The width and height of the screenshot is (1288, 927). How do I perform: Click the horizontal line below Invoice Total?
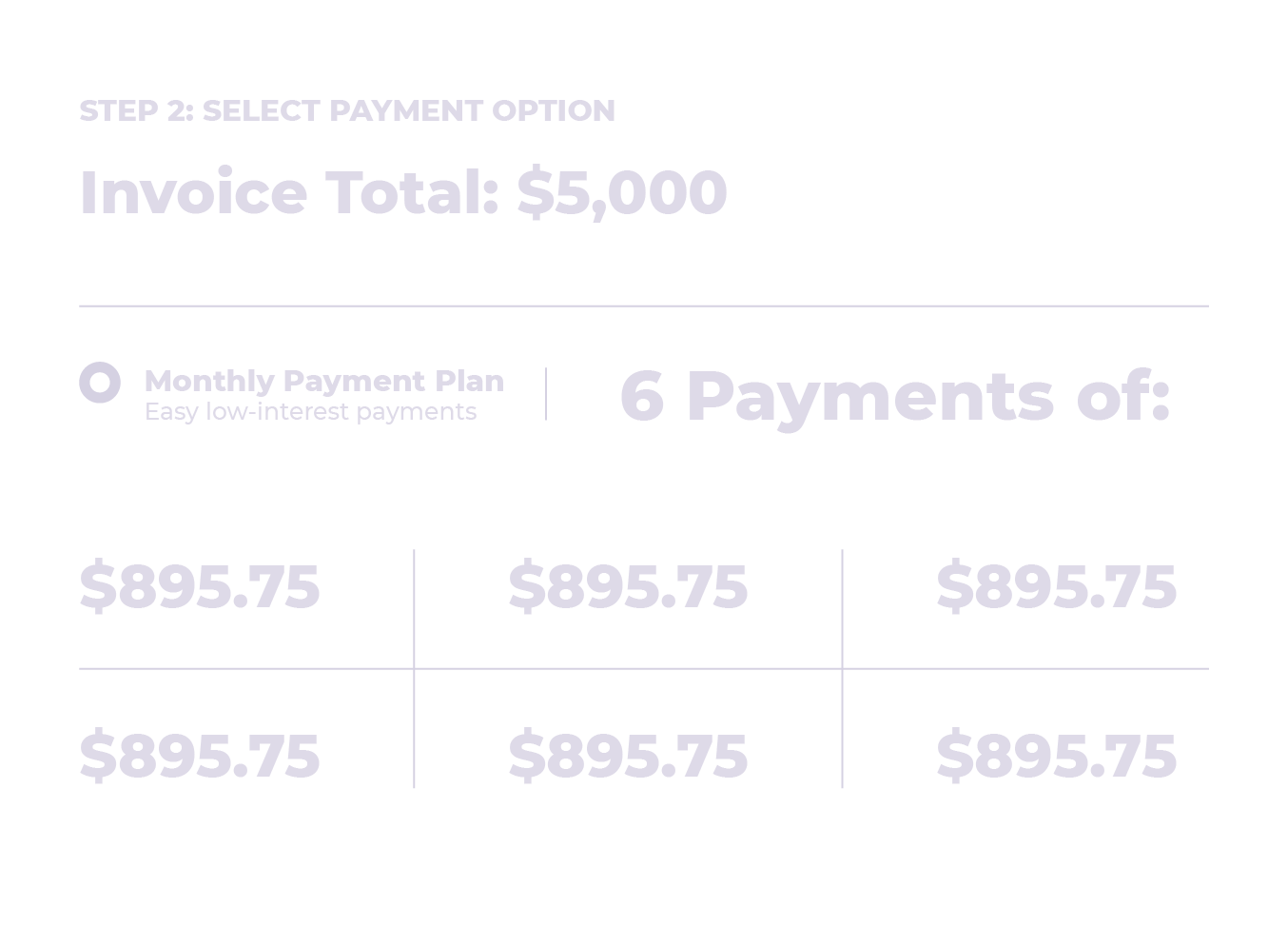(643, 306)
